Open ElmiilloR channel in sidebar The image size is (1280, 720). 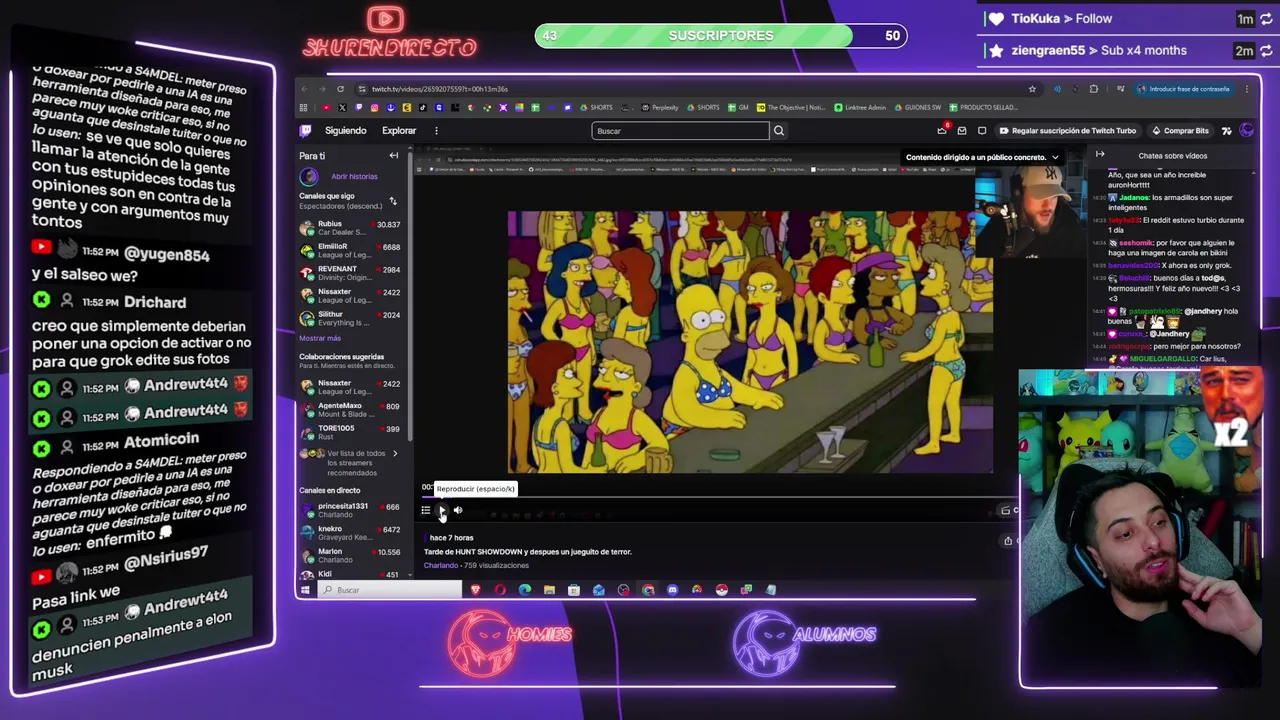(350, 250)
